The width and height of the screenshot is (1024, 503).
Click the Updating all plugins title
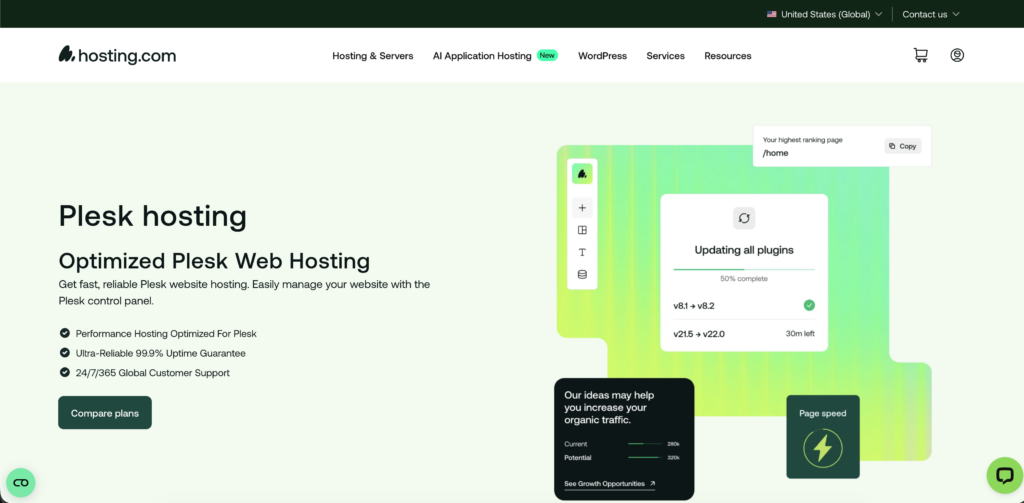[x=744, y=250]
